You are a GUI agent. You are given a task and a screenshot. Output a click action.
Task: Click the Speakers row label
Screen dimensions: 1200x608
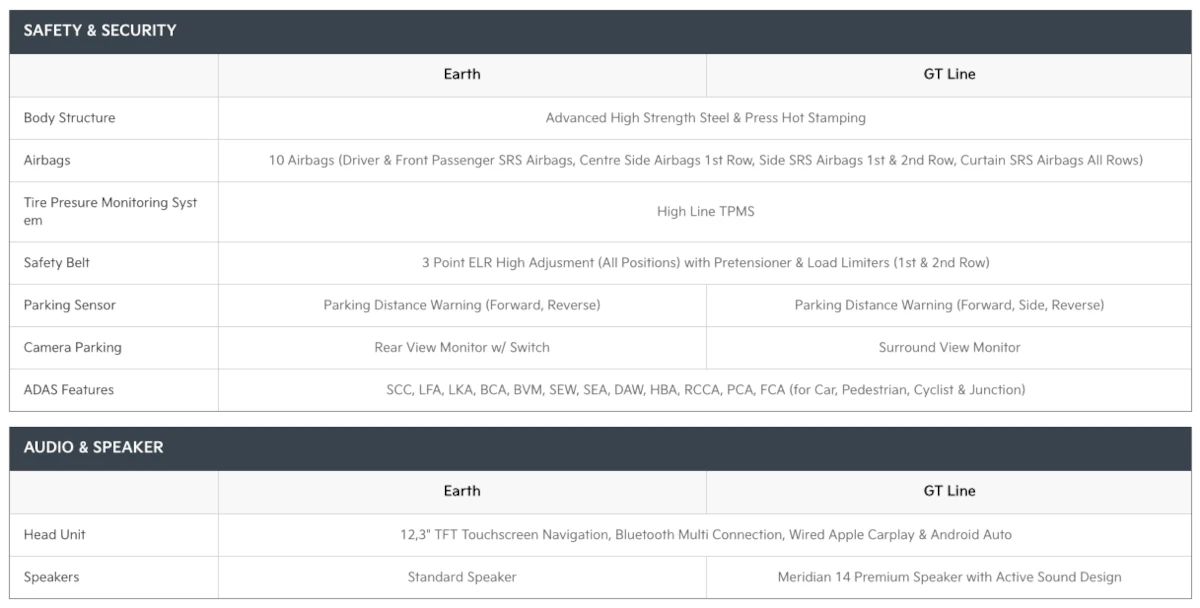(x=51, y=577)
